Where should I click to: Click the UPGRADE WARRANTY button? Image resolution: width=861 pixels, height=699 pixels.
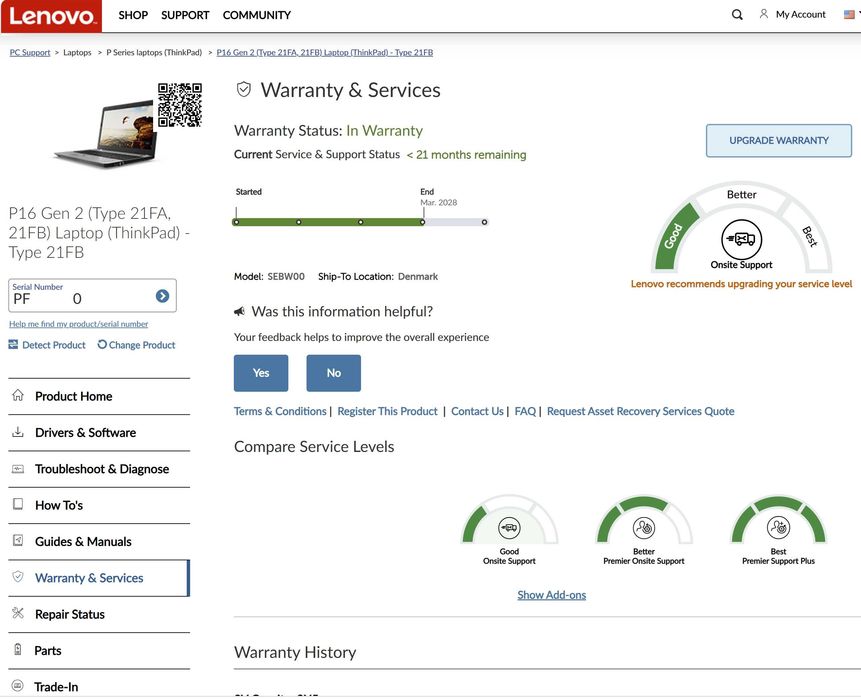(x=779, y=141)
